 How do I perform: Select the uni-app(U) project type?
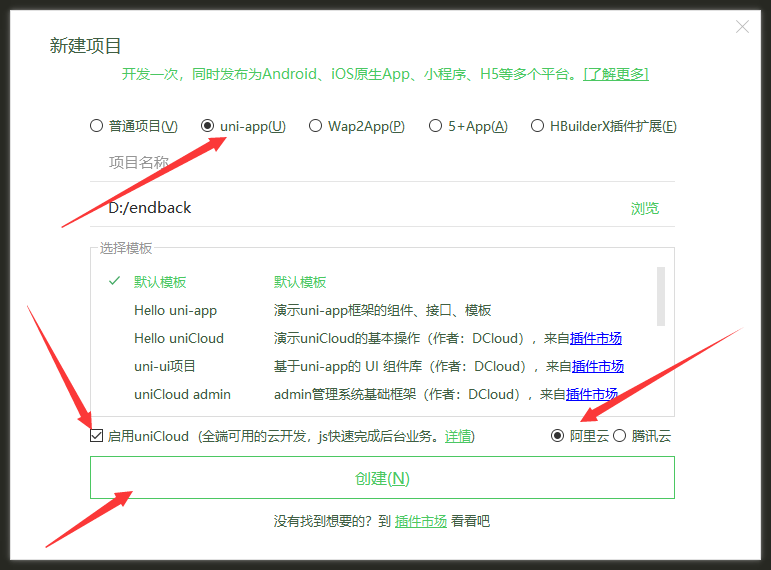243,126
